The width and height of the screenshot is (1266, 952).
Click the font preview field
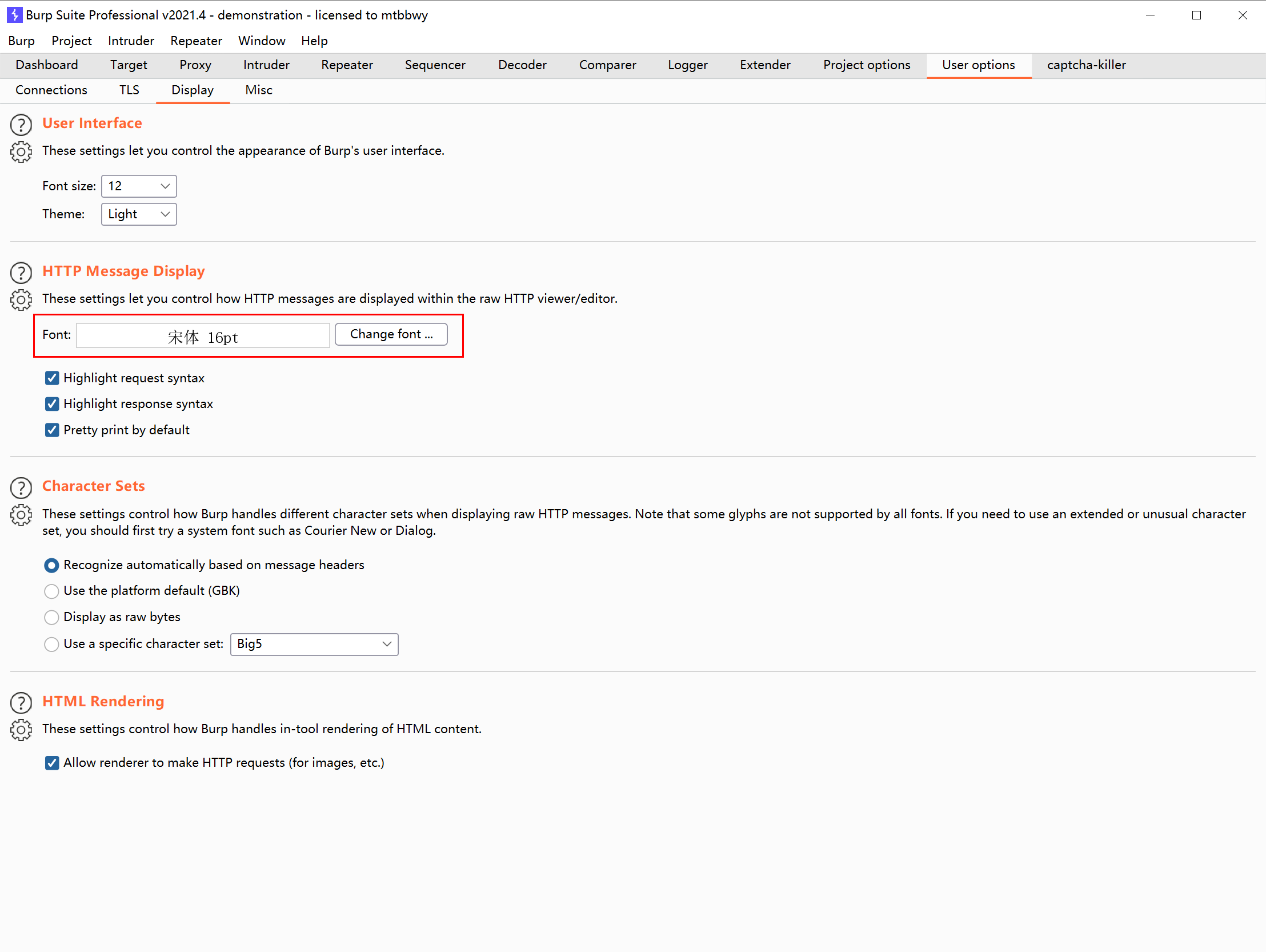click(x=203, y=336)
